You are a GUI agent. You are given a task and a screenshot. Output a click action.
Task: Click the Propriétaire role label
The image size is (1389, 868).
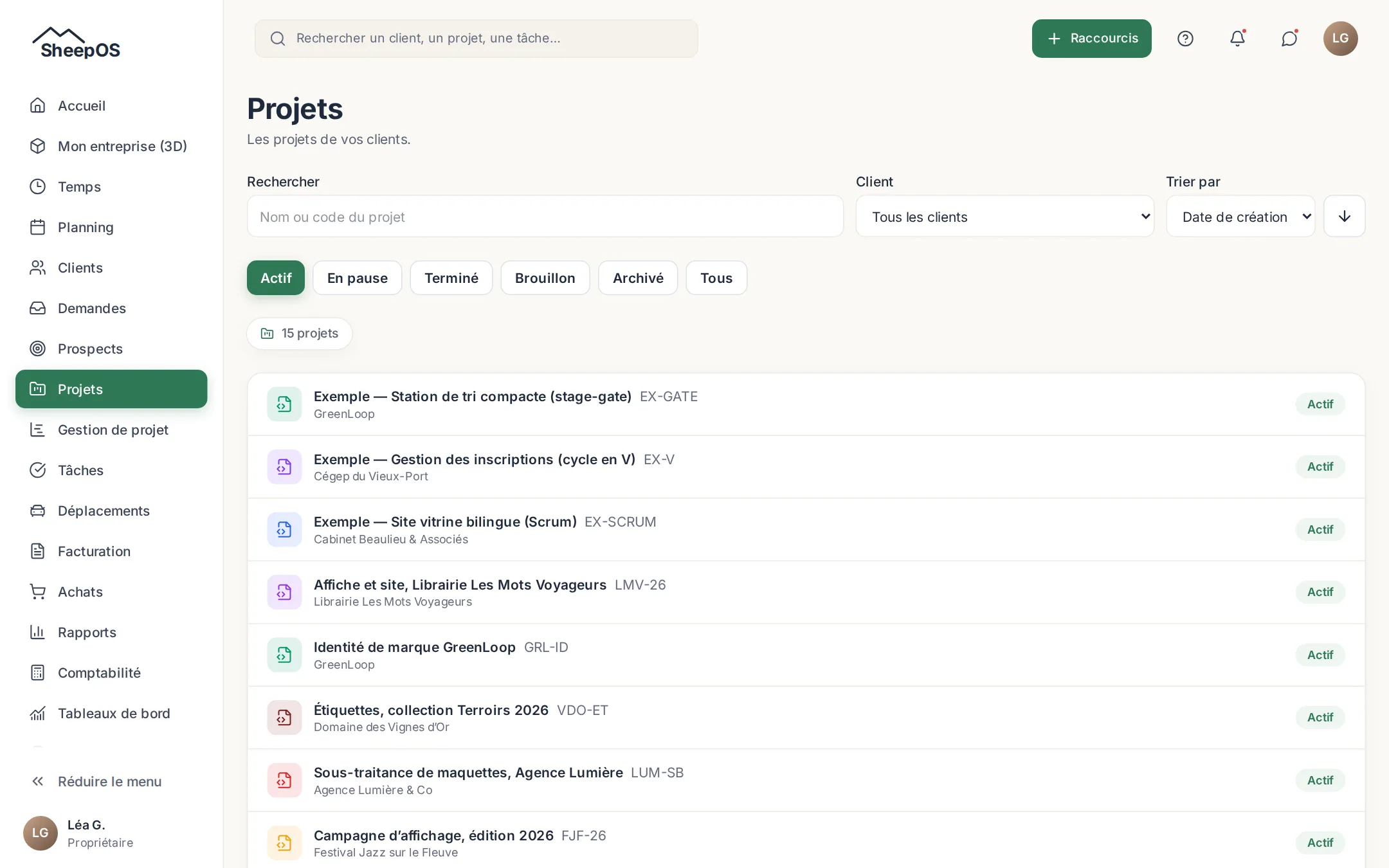pyautogui.click(x=100, y=842)
